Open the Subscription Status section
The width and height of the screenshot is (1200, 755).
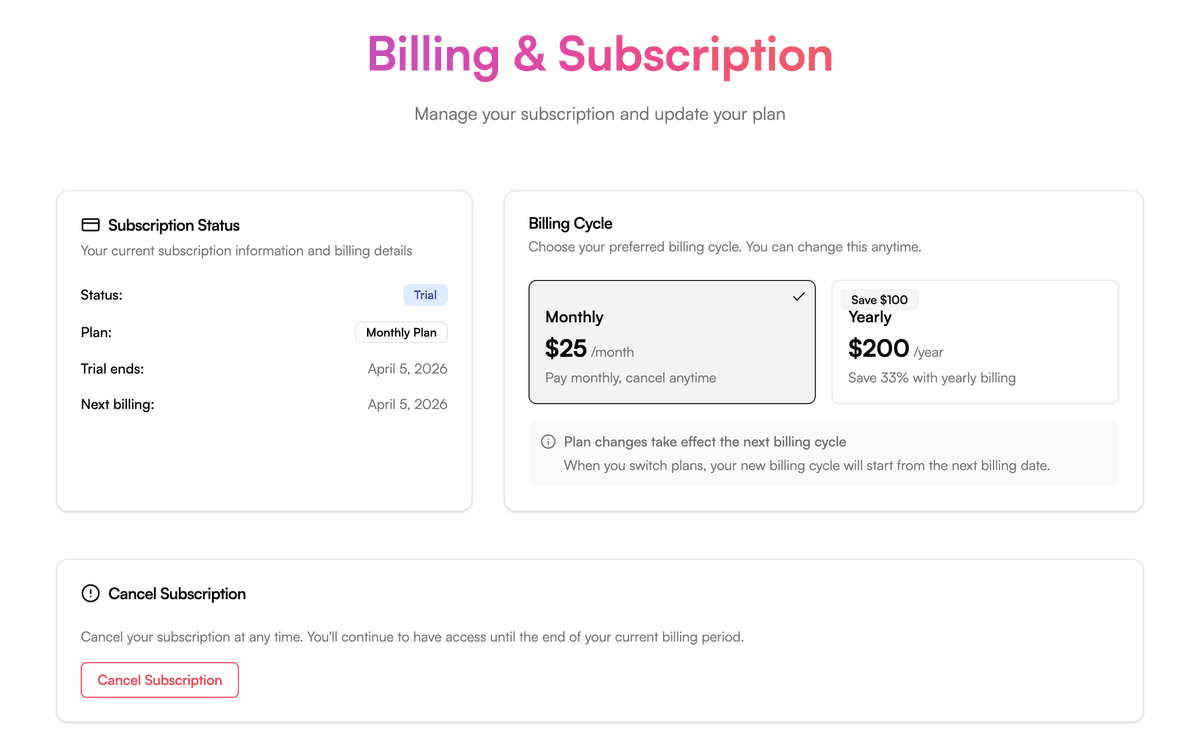174,225
